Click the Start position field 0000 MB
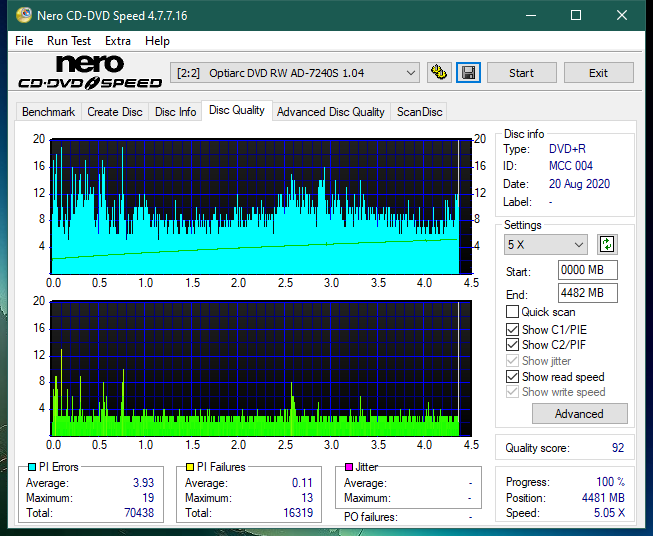653x536 pixels. click(587, 270)
